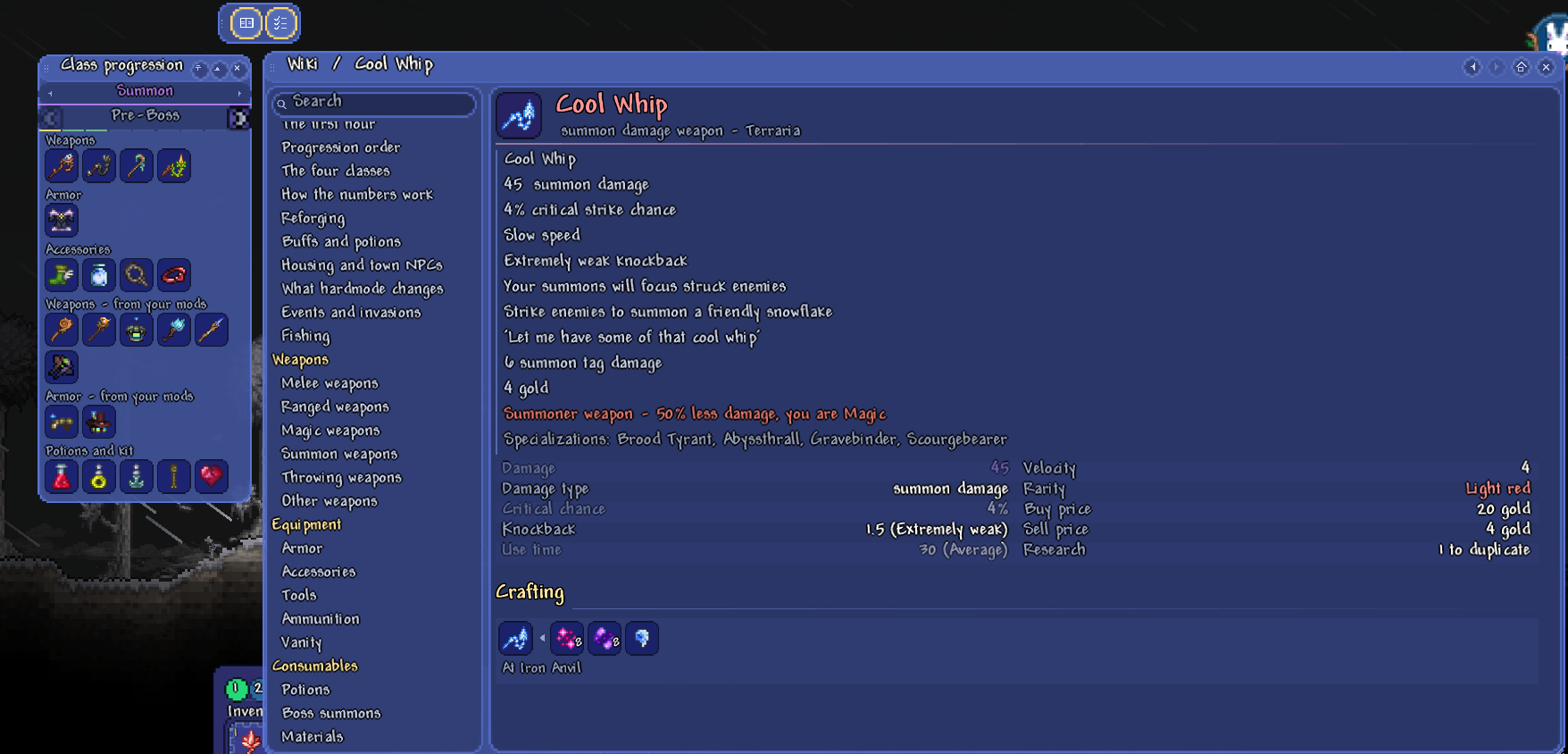This screenshot has width=1568, height=754.
Task: Click the armor chestplate icon under Armor
Action: pos(62,220)
